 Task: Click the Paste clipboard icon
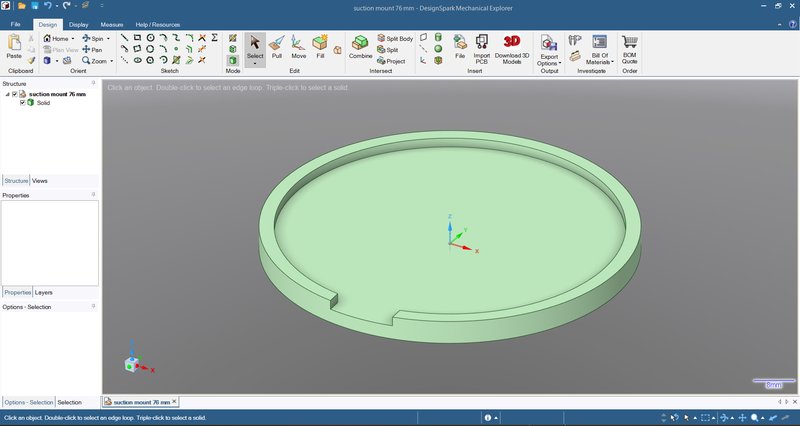(14, 46)
